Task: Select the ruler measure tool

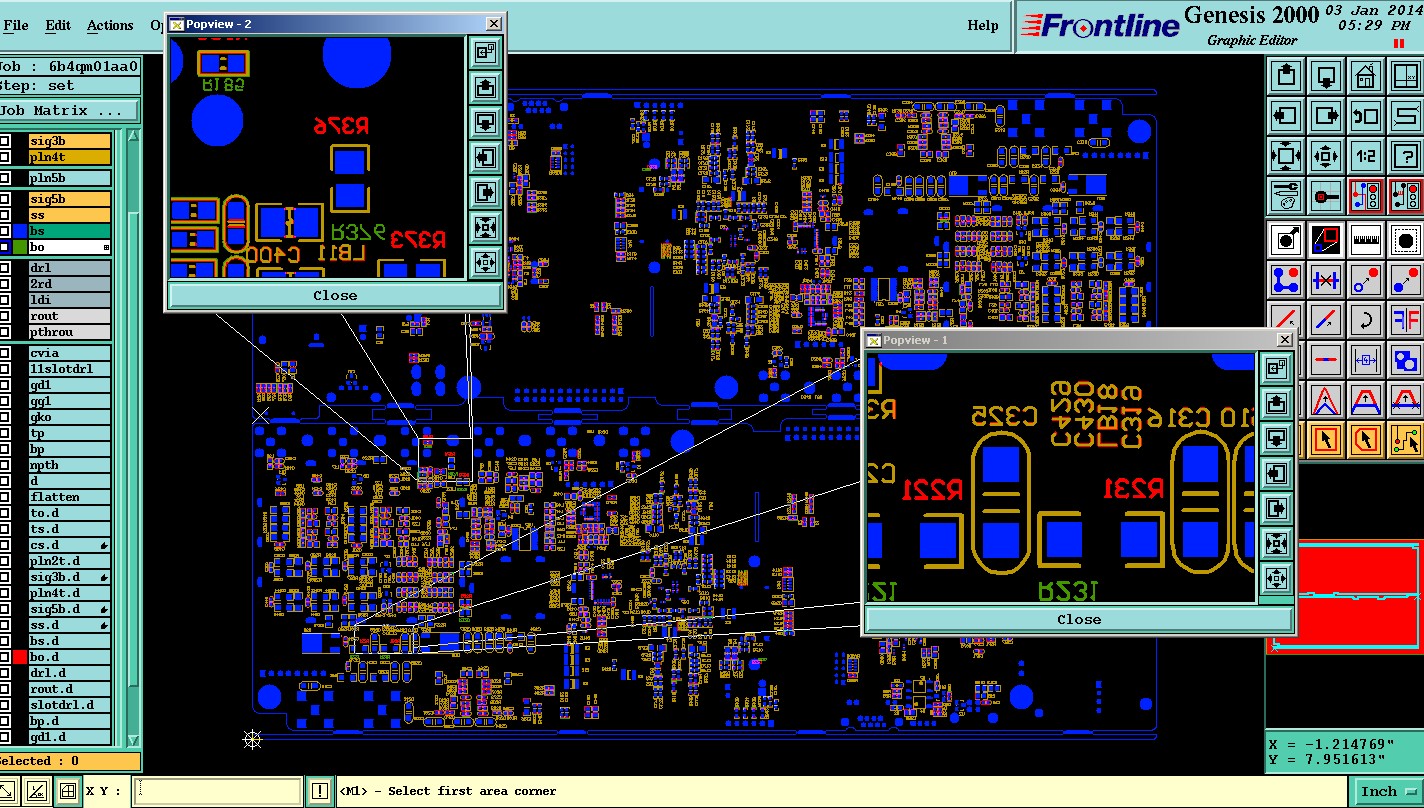Action: [x=1366, y=241]
